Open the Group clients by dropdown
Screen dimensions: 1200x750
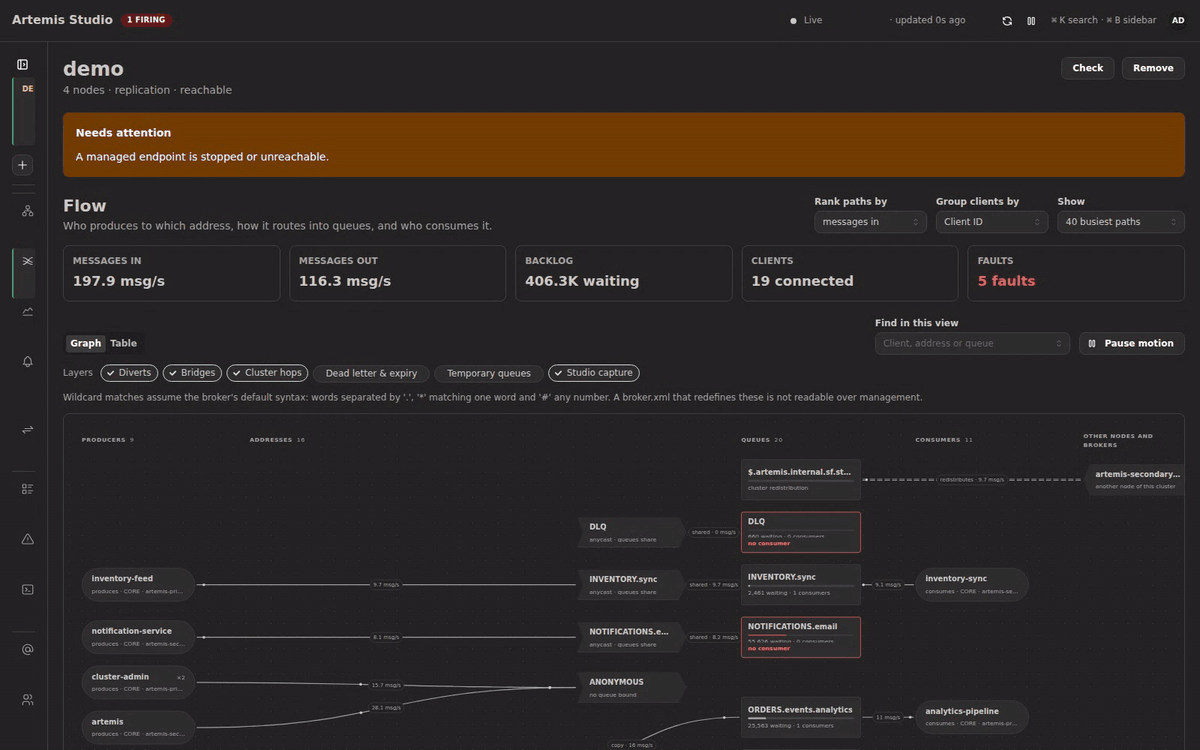(992, 222)
